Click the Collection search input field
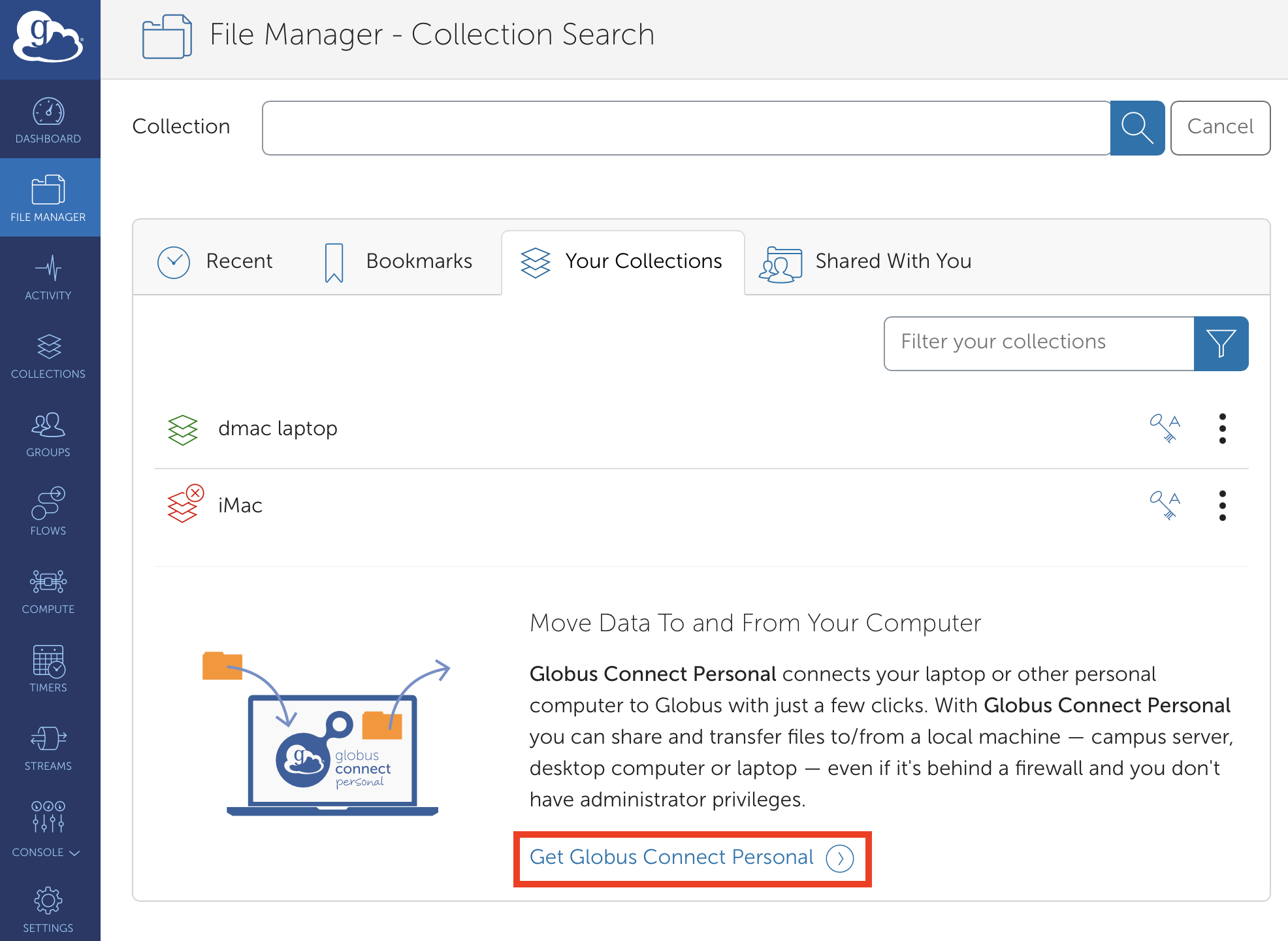This screenshot has width=1288, height=941. point(686,127)
